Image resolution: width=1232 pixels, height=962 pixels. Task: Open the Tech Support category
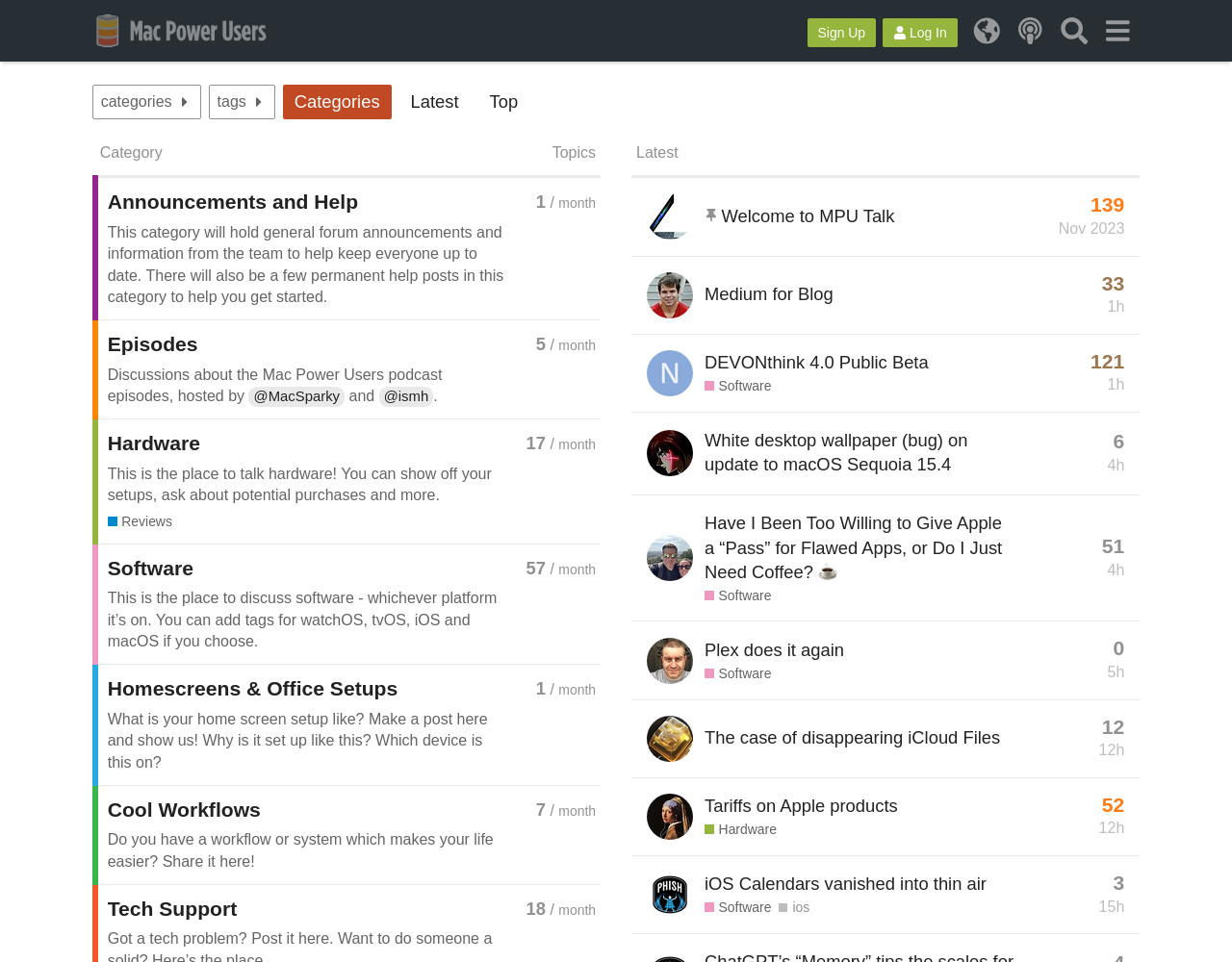pyautogui.click(x=172, y=909)
